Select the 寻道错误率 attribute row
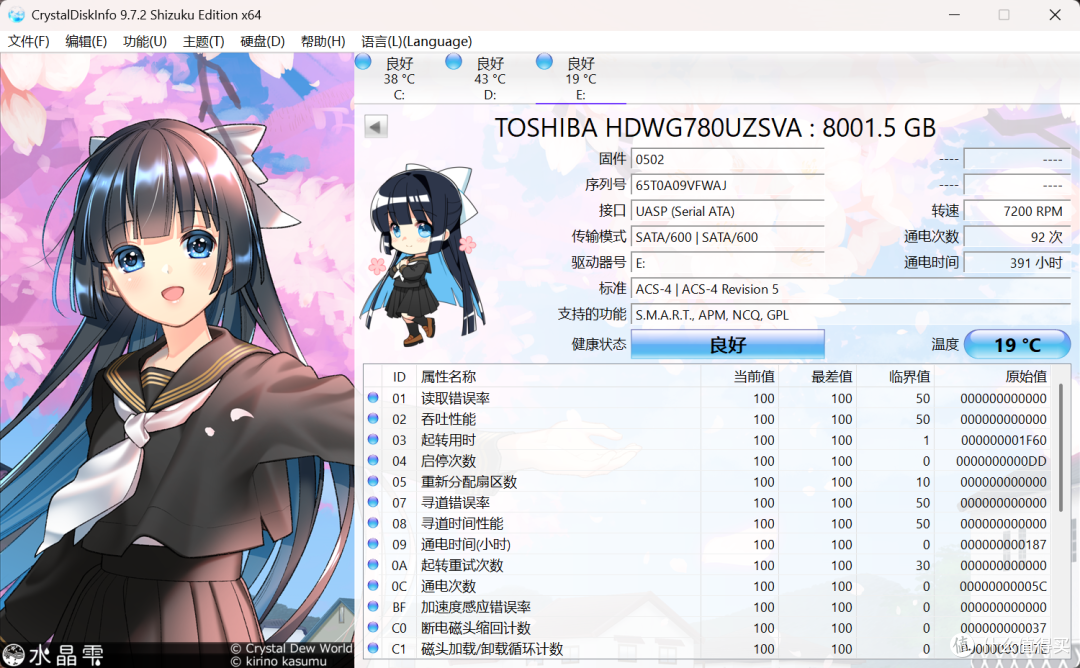 [708, 503]
